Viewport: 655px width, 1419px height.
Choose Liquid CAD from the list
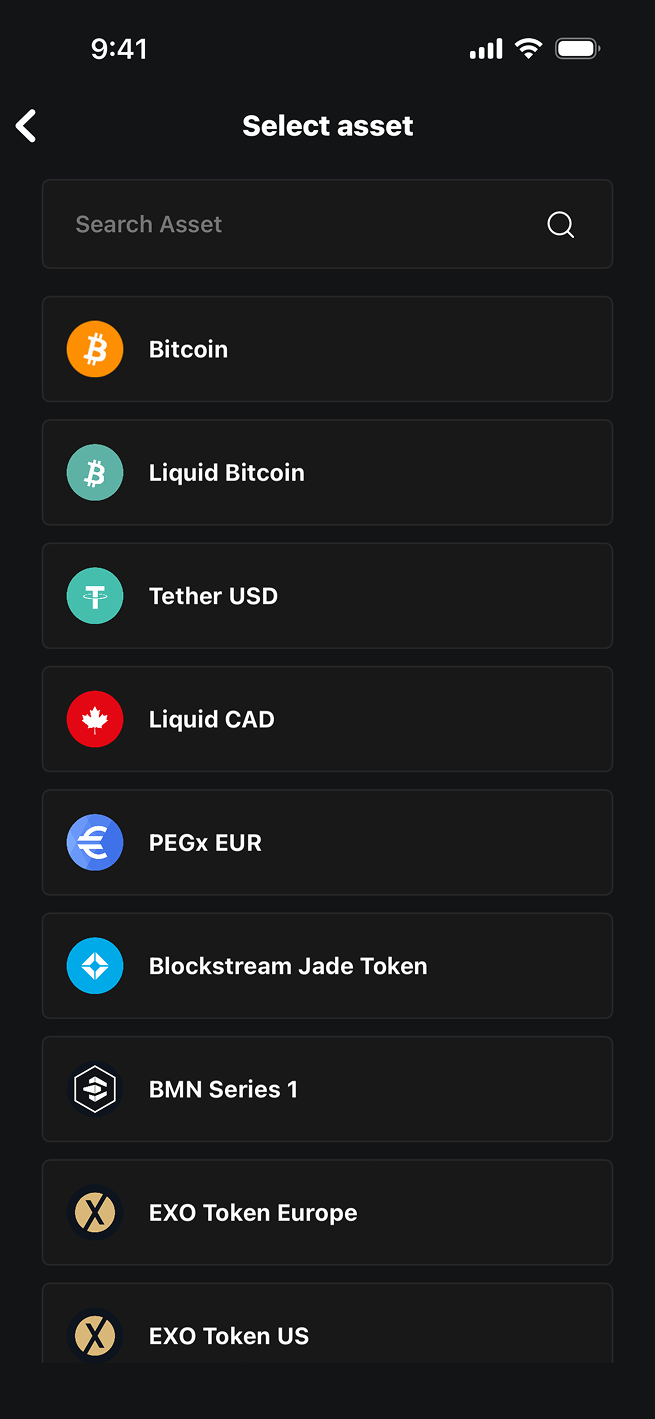pos(328,719)
